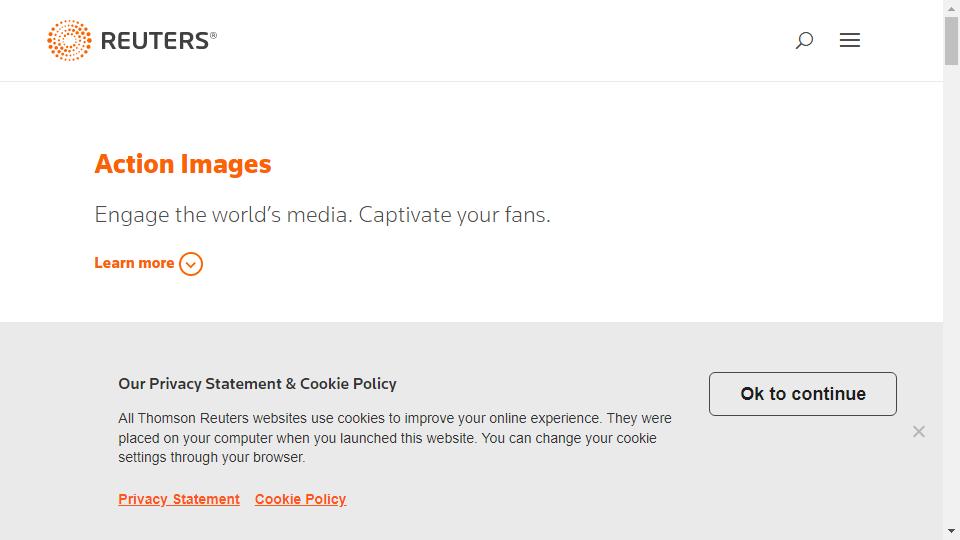Screen dimensions: 960x540
Task: Dismiss the cookie banner with the X
Action: pyautogui.click(x=918, y=432)
